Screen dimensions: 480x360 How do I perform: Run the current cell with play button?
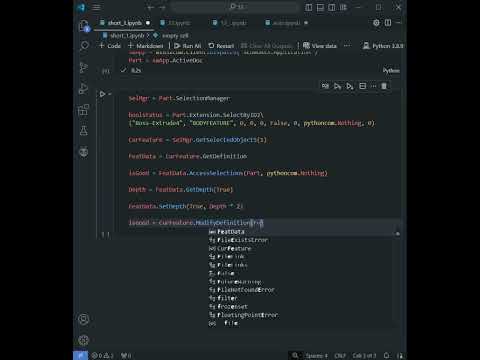pos(103,94)
